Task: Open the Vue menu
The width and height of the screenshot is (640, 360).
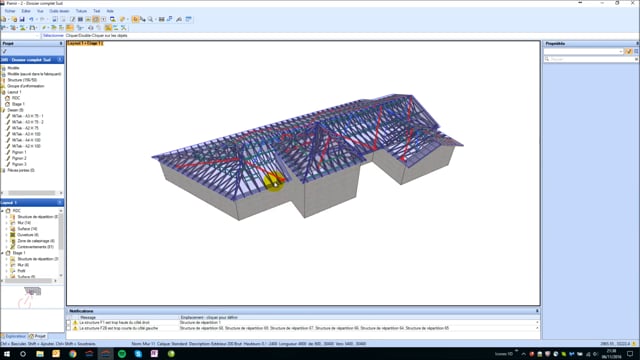Action: click(x=40, y=11)
